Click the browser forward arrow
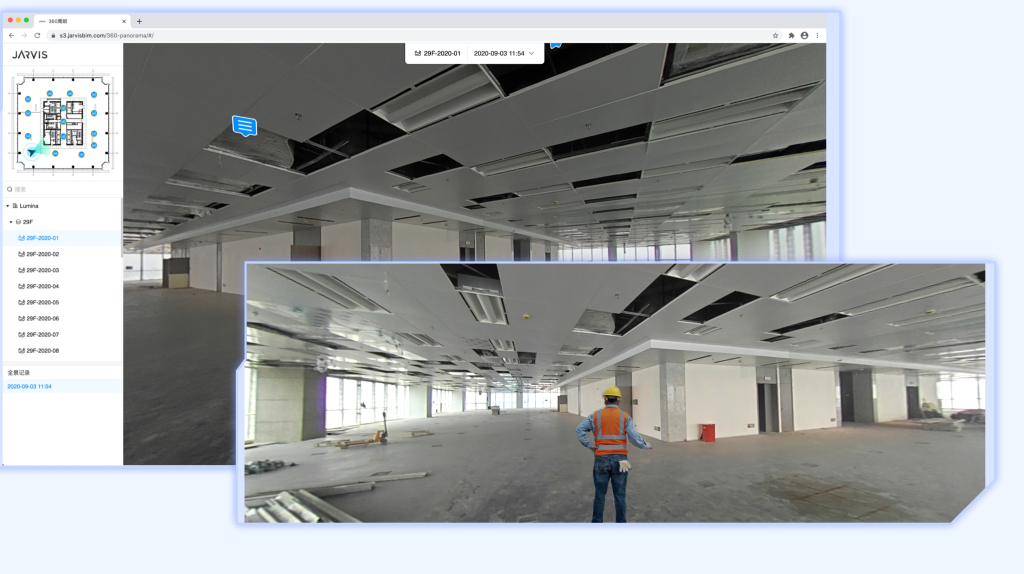 [x=24, y=35]
